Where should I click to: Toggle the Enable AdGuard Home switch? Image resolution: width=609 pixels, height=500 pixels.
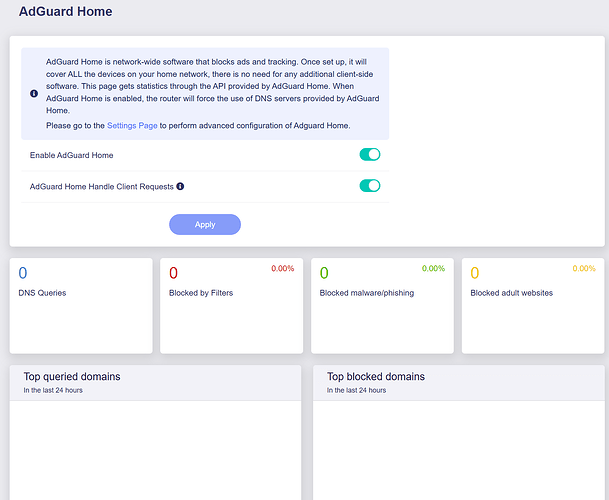pos(369,155)
